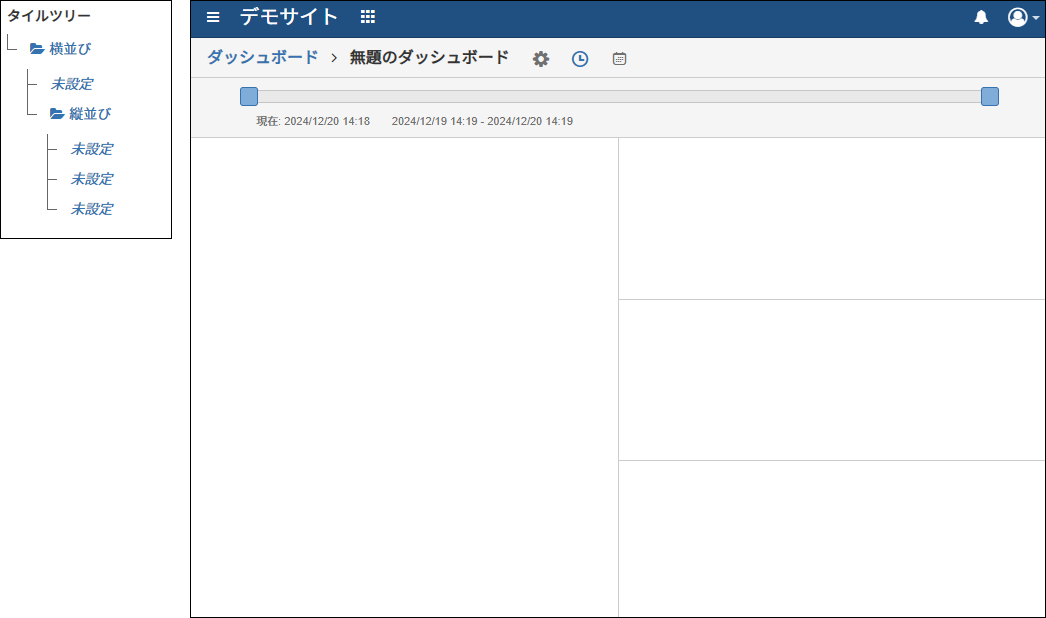Click the 現在: 2024/12/20 14:18 label

pos(313,121)
